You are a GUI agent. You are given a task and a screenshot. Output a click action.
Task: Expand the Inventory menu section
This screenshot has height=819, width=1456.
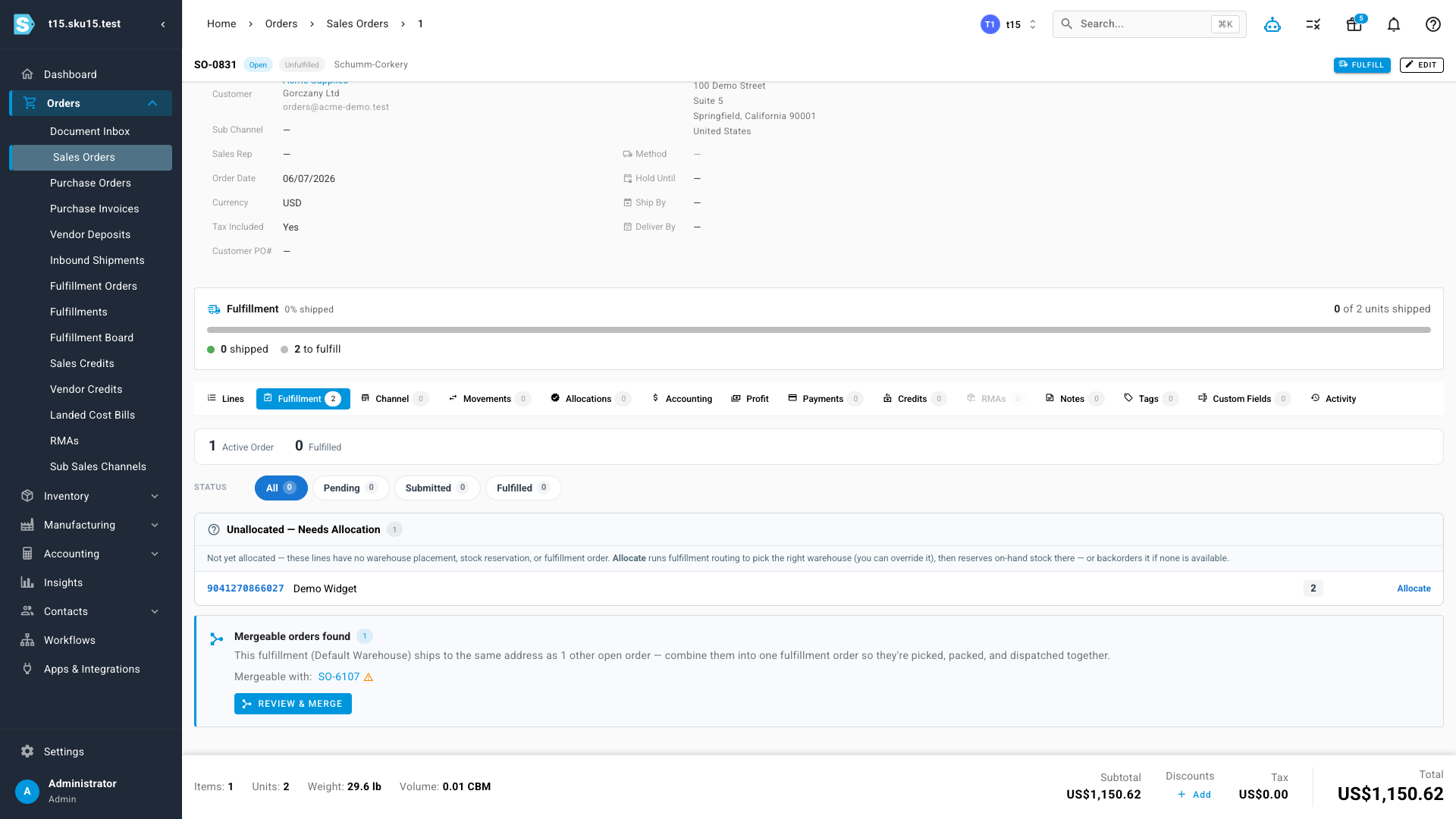[x=155, y=496]
